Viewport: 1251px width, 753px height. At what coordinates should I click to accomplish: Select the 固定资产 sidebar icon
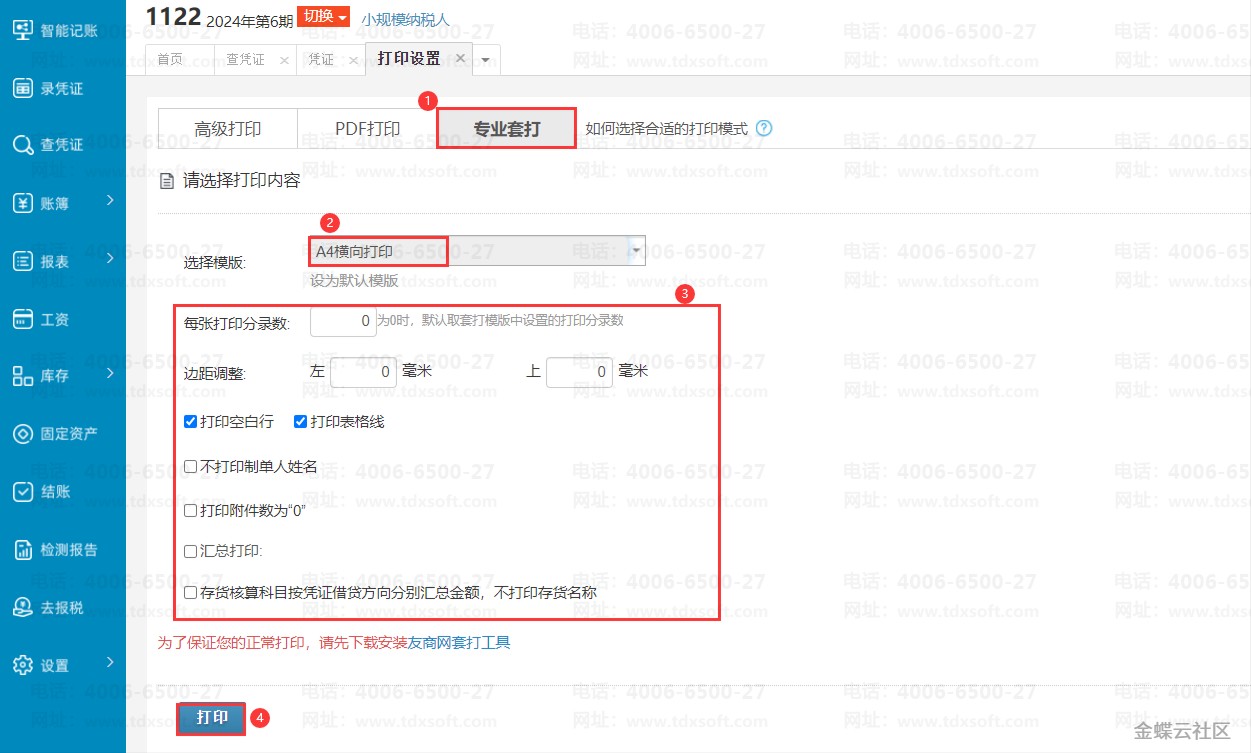23,434
